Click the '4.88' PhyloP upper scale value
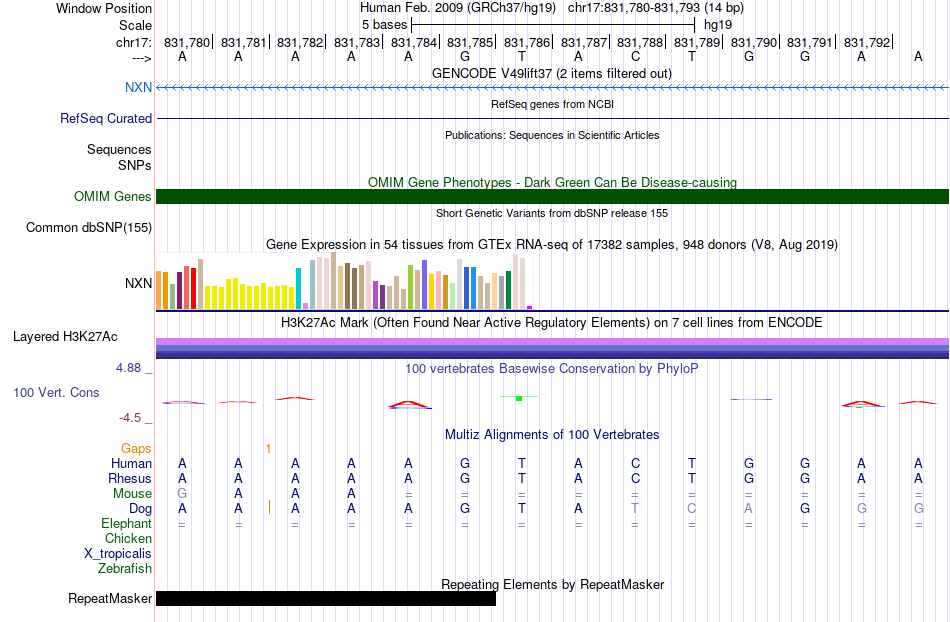 [x=128, y=368]
